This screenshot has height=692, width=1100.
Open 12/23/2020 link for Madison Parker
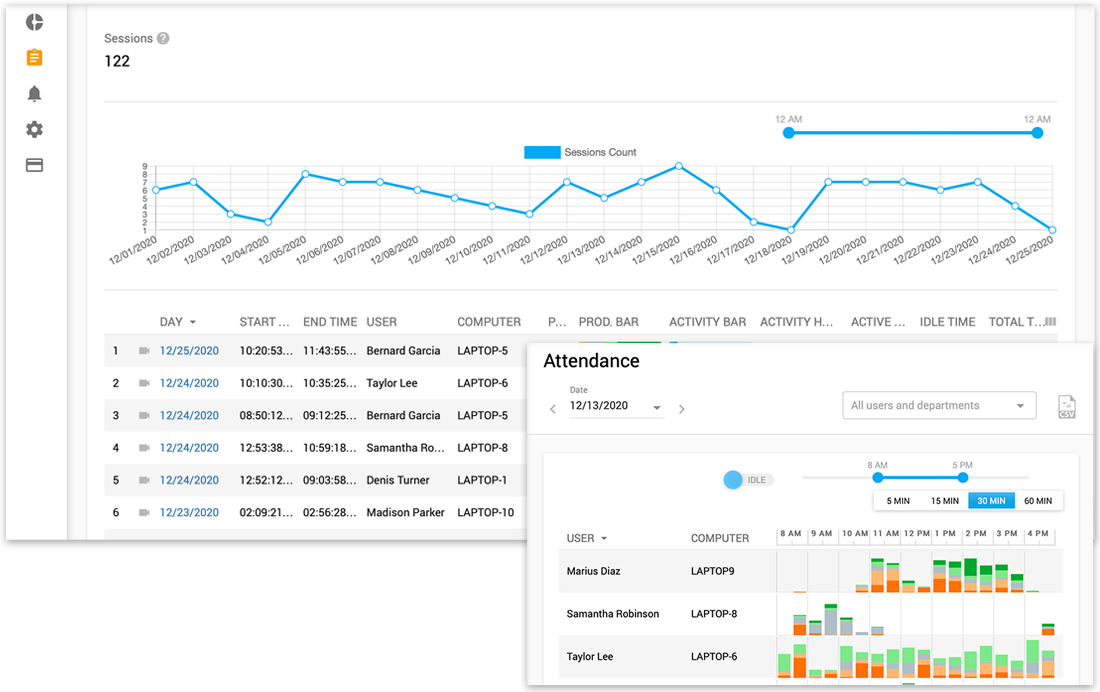pyautogui.click(x=189, y=512)
